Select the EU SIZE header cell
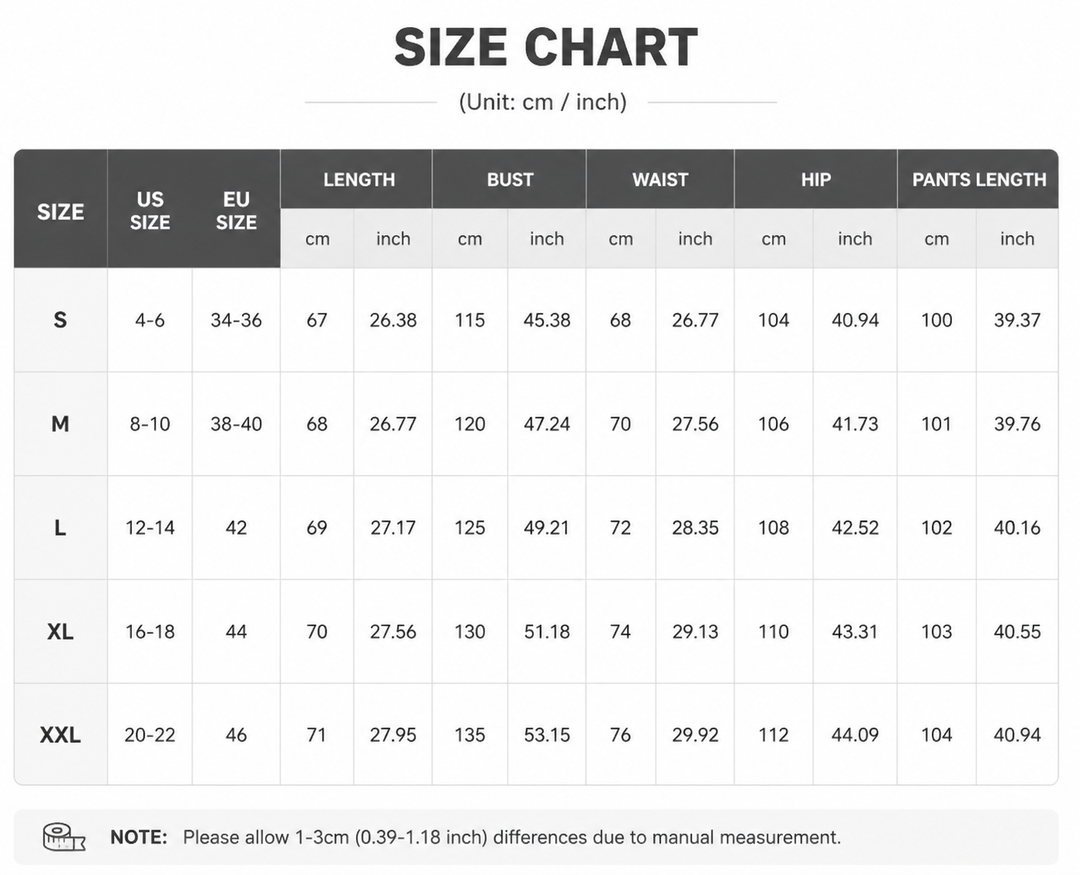1080x875 pixels. point(236,210)
